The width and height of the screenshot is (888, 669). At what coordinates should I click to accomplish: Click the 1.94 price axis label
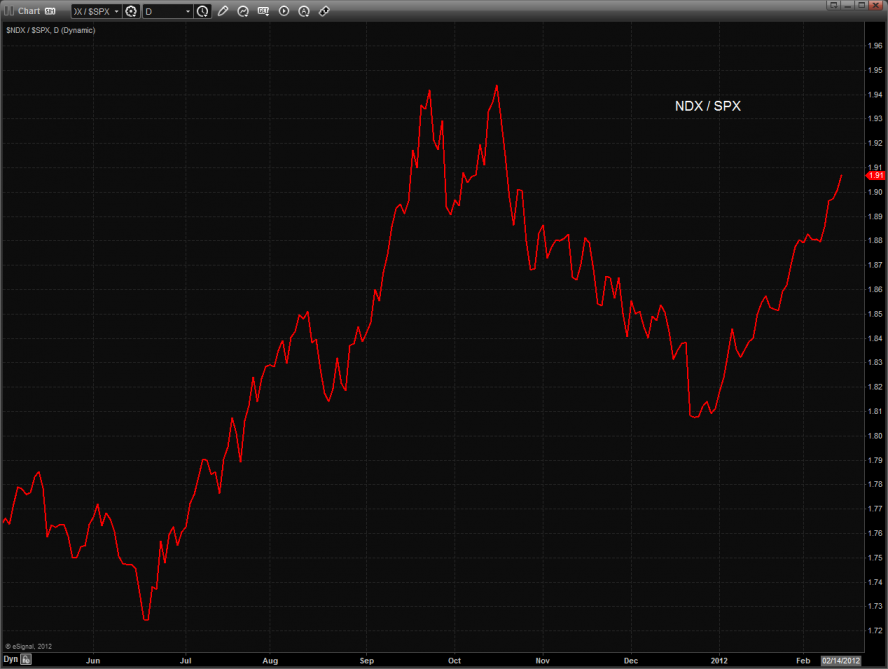click(875, 95)
